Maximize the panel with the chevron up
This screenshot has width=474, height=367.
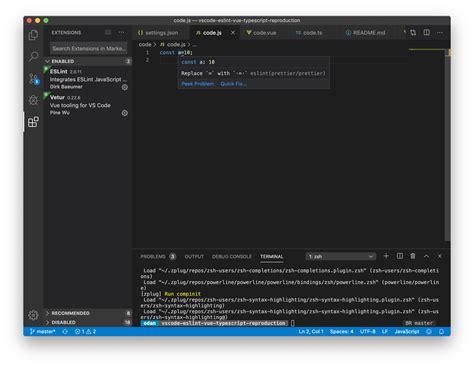point(426,256)
